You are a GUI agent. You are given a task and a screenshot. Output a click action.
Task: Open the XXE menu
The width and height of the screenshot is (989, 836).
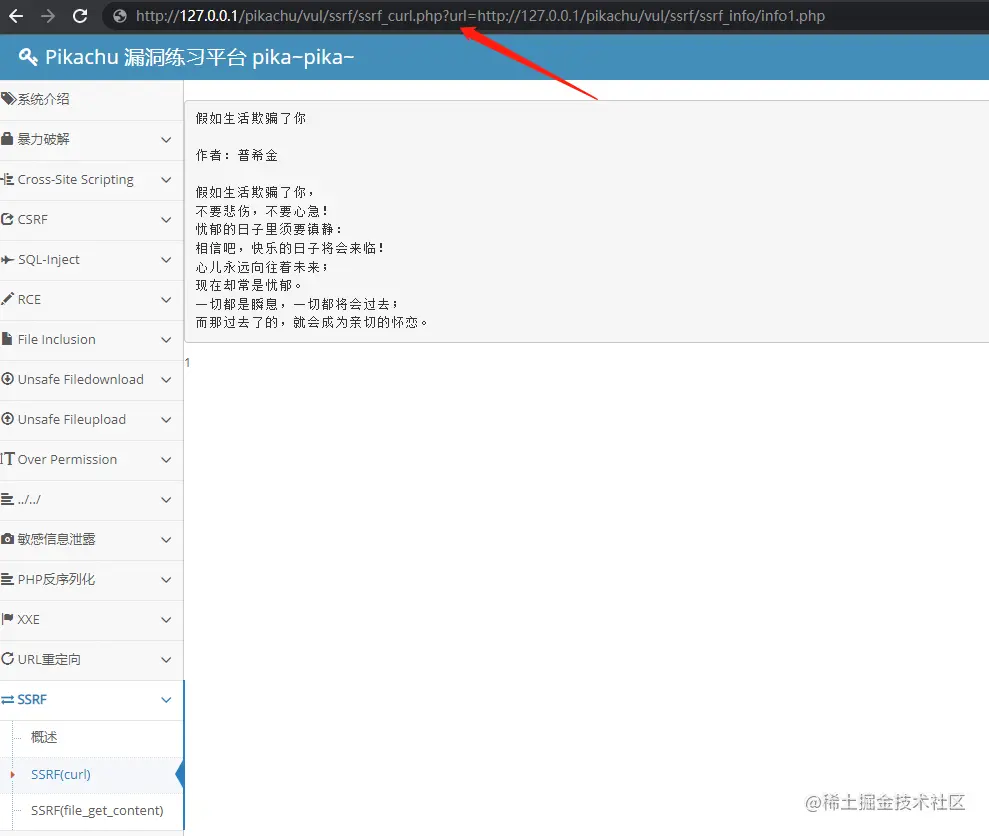(28, 620)
